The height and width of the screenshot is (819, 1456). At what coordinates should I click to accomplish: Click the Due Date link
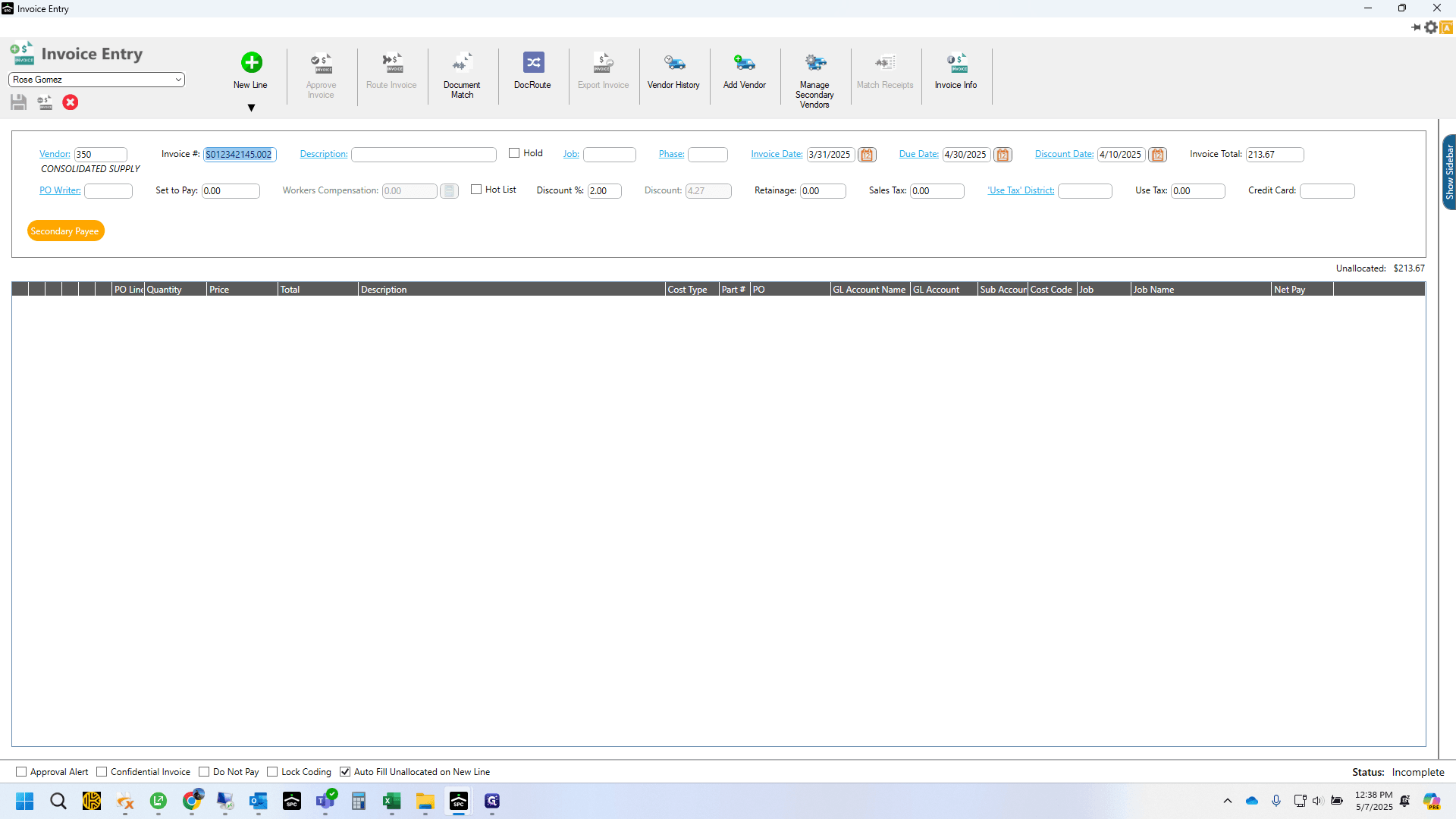pyautogui.click(x=919, y=154)
